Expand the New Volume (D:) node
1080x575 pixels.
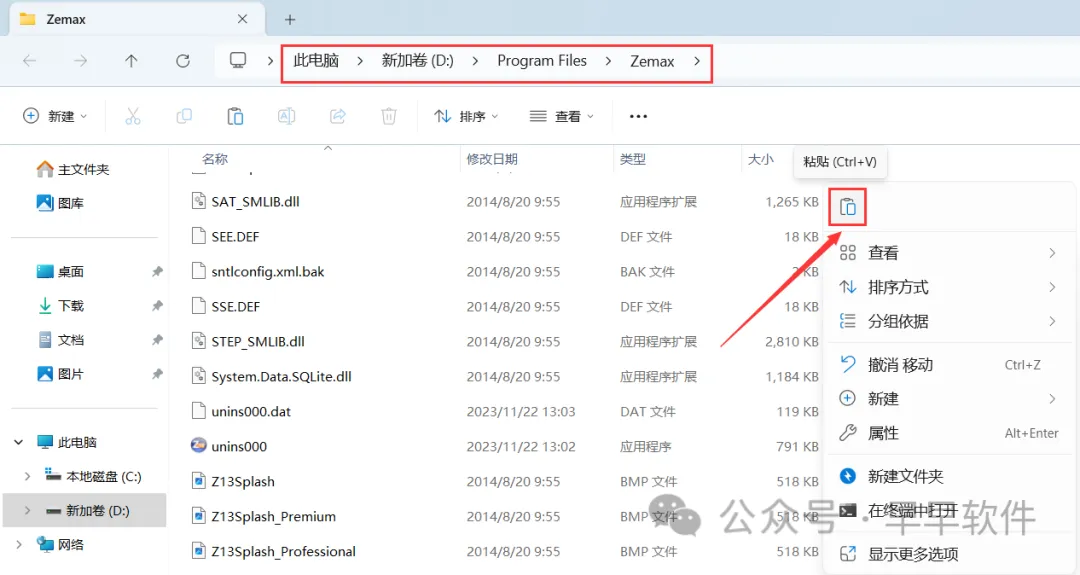coord(28,510)
